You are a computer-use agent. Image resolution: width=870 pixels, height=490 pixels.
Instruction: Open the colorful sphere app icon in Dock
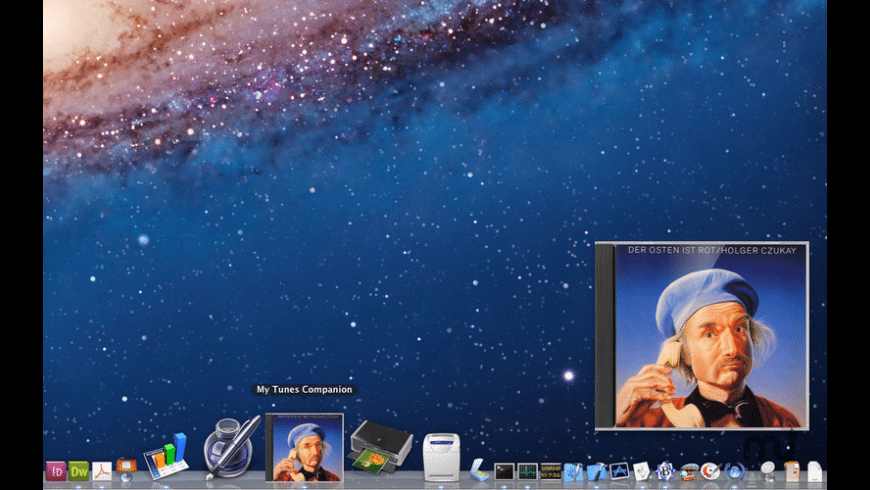689,472
